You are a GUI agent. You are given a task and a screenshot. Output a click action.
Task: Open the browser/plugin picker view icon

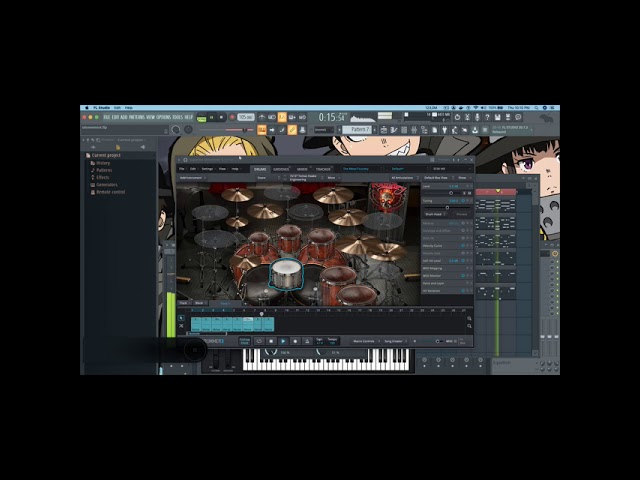click(424, 130)
